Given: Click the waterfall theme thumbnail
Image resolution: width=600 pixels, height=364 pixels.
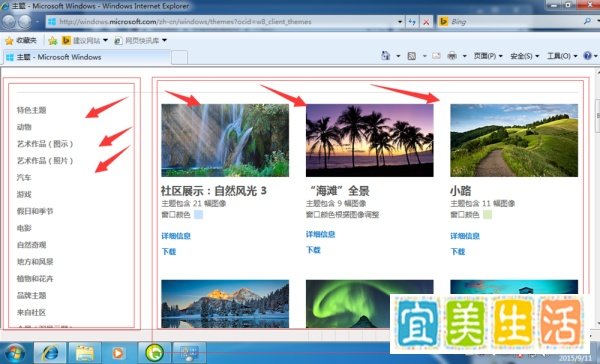Looking at the screenshot, I should tap(225, 140).
